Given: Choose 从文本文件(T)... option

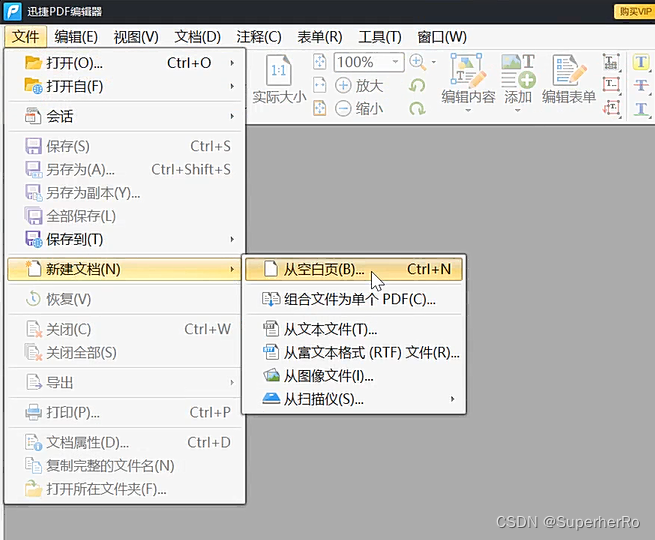Looking at the screenshot, I should (353, 329).
